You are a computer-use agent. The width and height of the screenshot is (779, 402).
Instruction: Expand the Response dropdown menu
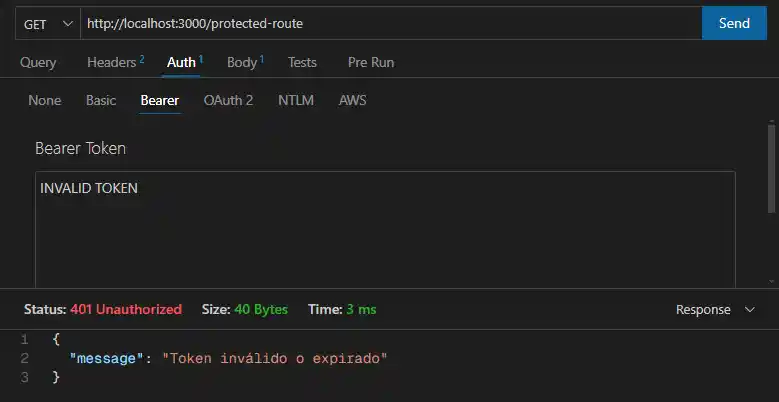click(x=714, y=310)
